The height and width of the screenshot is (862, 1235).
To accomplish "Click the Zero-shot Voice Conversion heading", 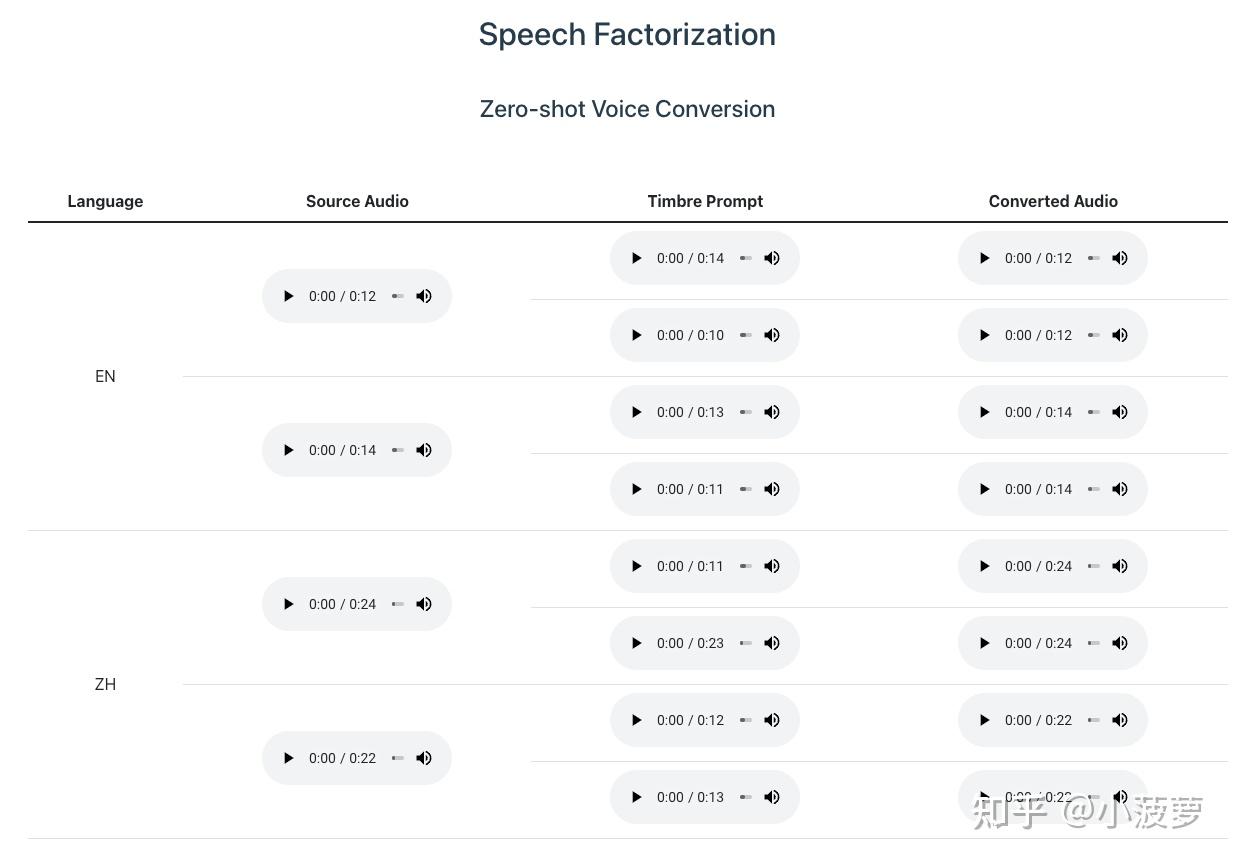I will (627, 109).
